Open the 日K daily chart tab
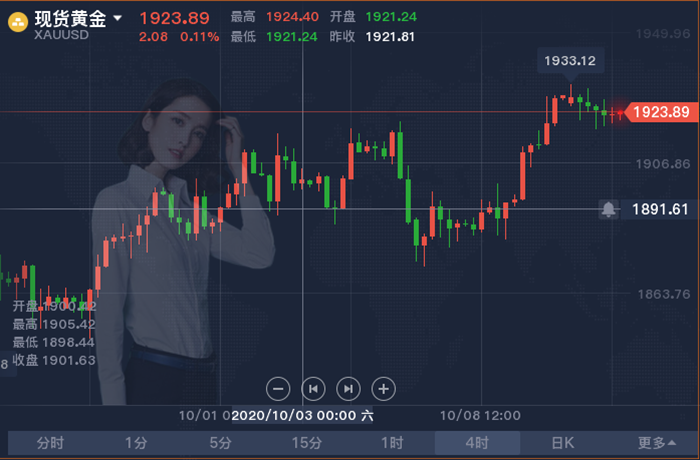Screen dimensions: 700x460 pos(563,443)
